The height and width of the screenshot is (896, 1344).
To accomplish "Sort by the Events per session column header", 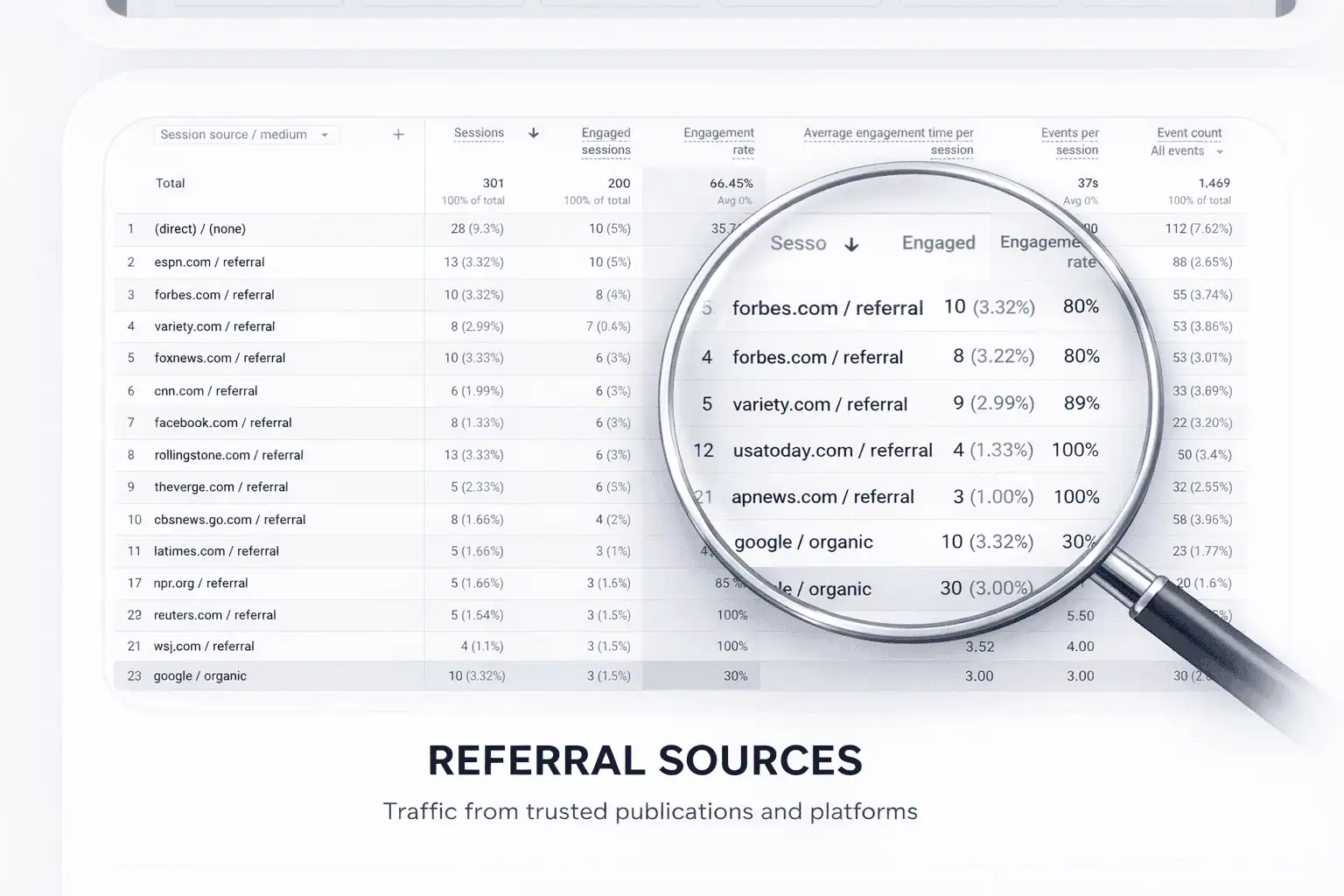I will point(1069,141).
